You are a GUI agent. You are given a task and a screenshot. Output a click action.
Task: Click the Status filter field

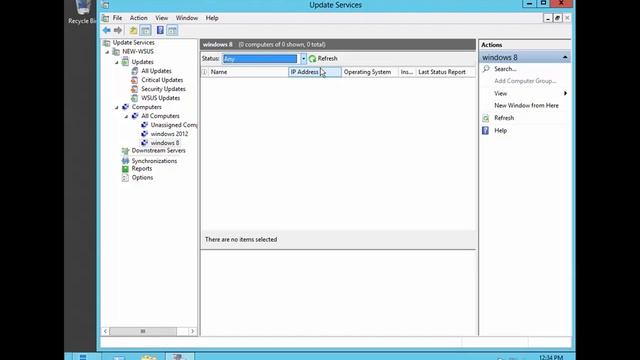(x=260, y=59)
